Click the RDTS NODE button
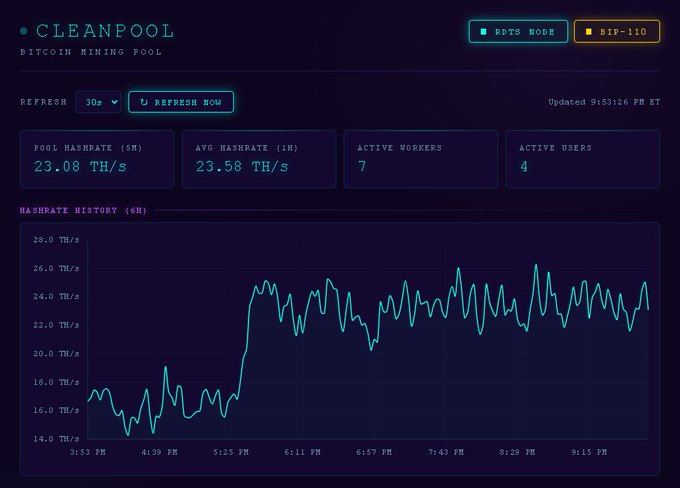The width and height of the screenshot is (680, 488). point(518,32)
